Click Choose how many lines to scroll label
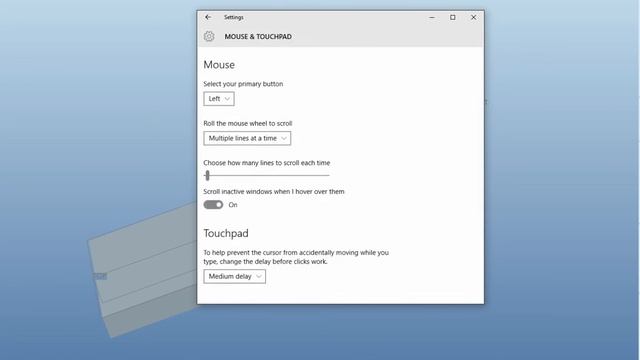Image resolution: width=640 pixels, height=360 pixels. (x=267, y=163)
